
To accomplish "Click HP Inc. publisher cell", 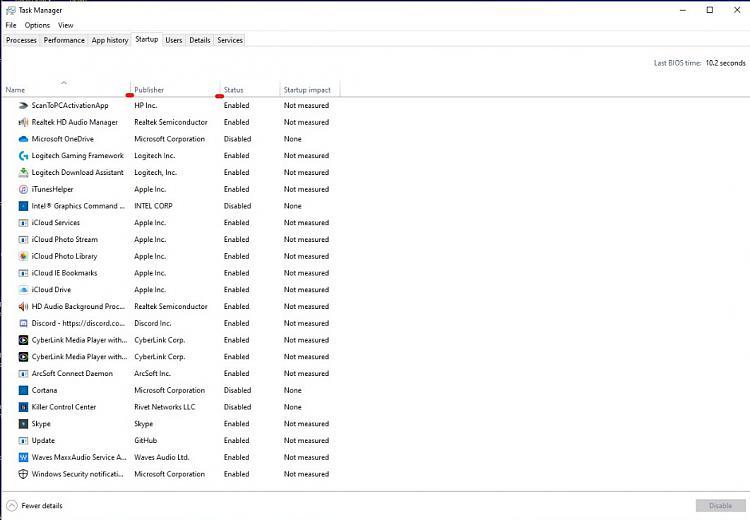I will [x=145, y=105].
